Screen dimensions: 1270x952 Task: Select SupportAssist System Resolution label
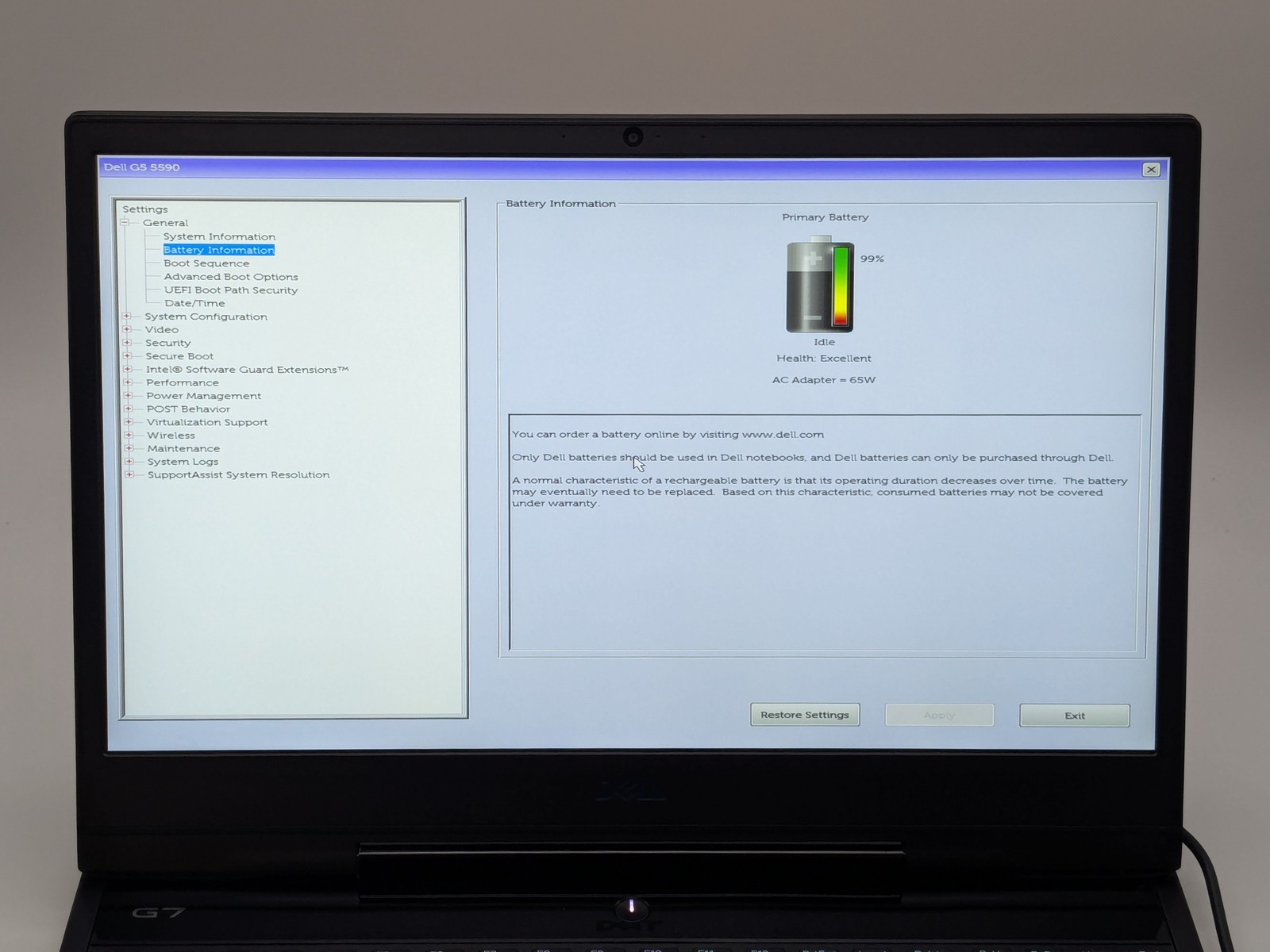pyautogui.click(x=239, y=474)
